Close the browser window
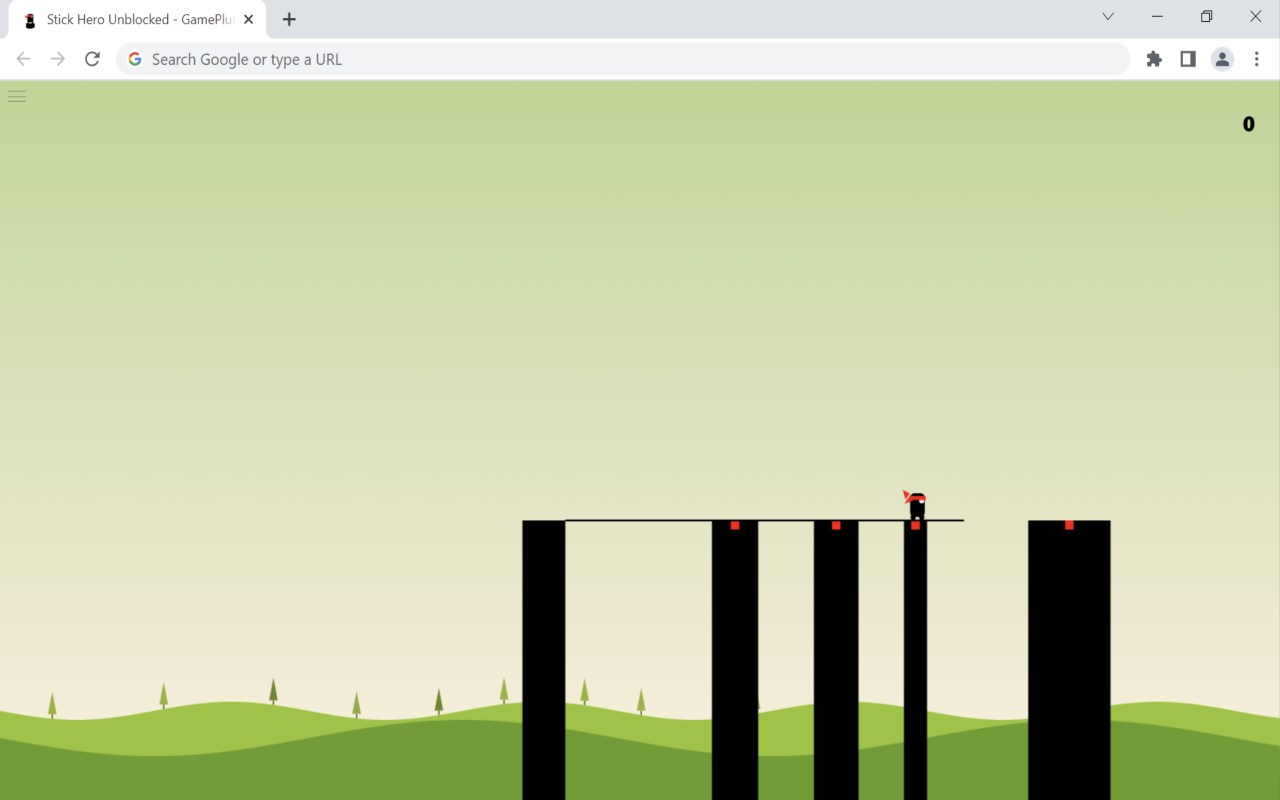The width and height of the screenshot is (1280, 800). pyautogui.click(x=1255, y=16)
